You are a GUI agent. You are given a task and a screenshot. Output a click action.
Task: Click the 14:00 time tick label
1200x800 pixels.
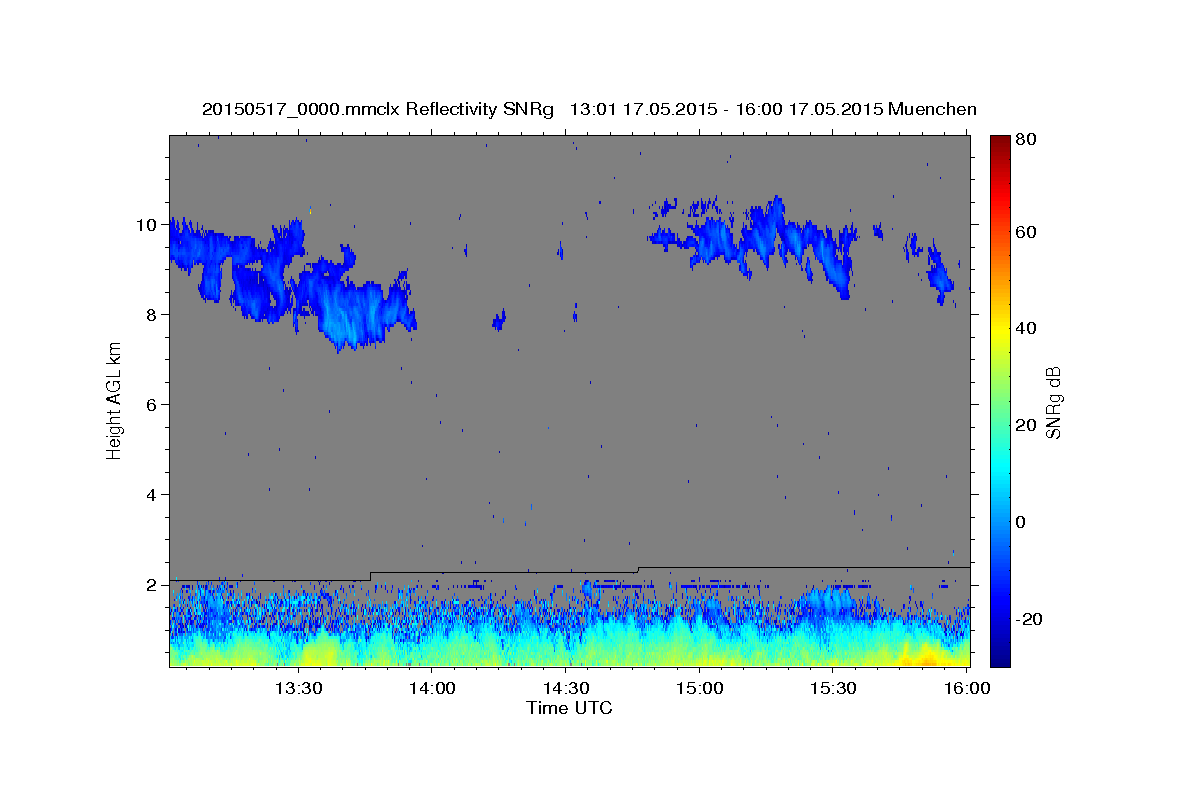(x=432, y=688)
